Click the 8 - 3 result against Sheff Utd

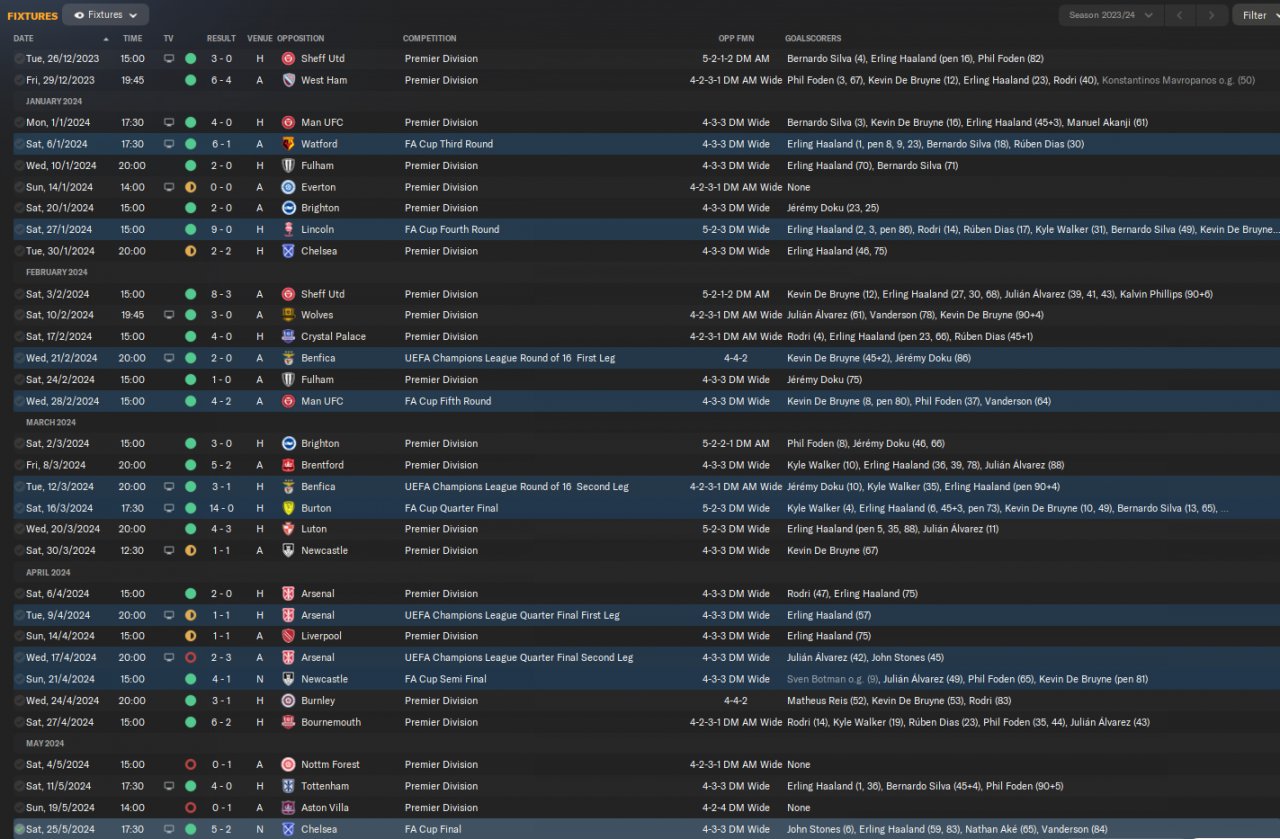coord(222,294)
